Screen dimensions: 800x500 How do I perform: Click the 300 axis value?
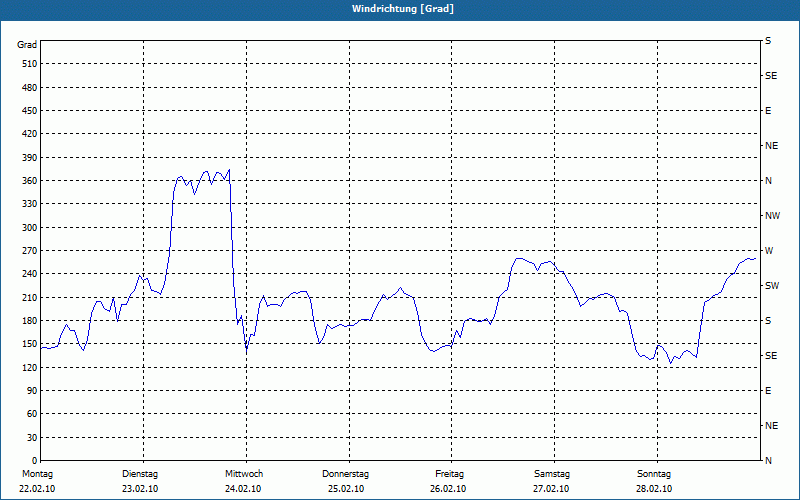[x=30, y=228]
